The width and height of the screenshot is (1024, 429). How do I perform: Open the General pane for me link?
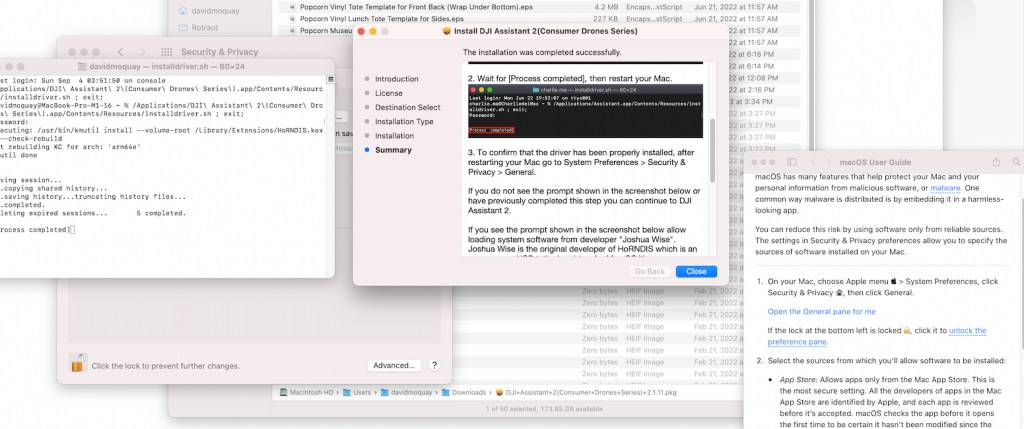[821, 311]
